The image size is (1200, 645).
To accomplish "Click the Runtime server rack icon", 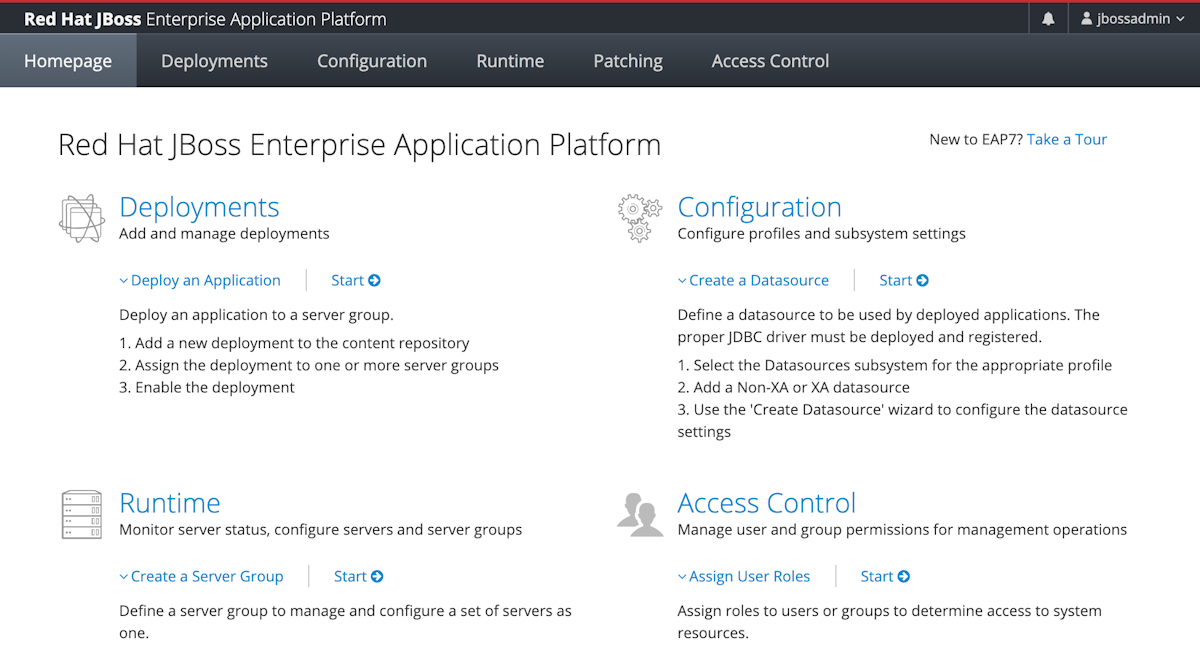I will coord(81,514).
